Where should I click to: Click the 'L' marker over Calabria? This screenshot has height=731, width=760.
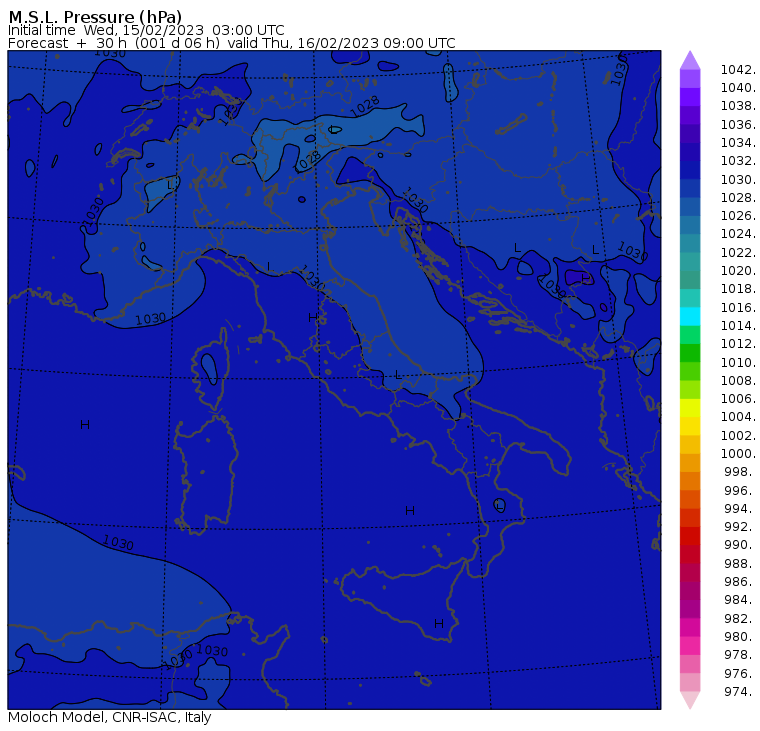(x=500, y=506)
